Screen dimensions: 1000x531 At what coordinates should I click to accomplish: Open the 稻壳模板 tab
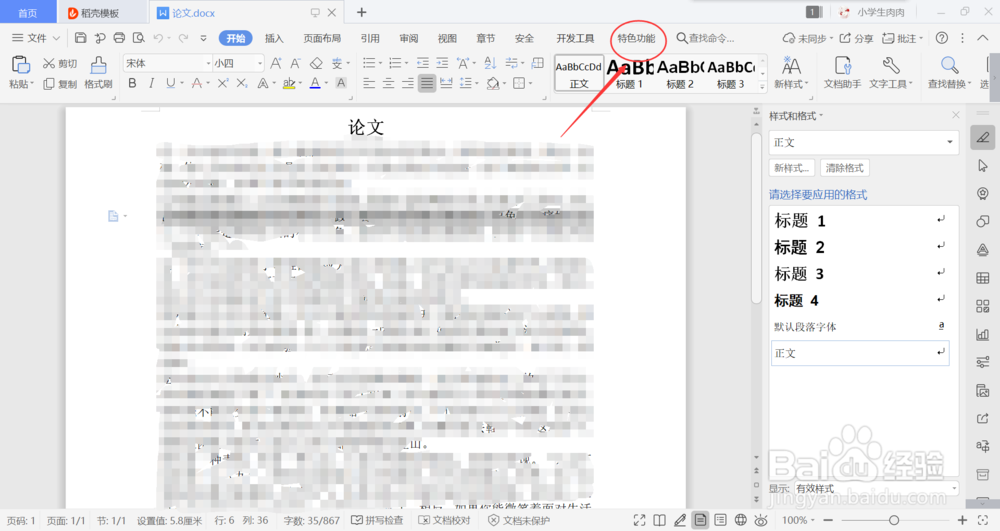100,13
